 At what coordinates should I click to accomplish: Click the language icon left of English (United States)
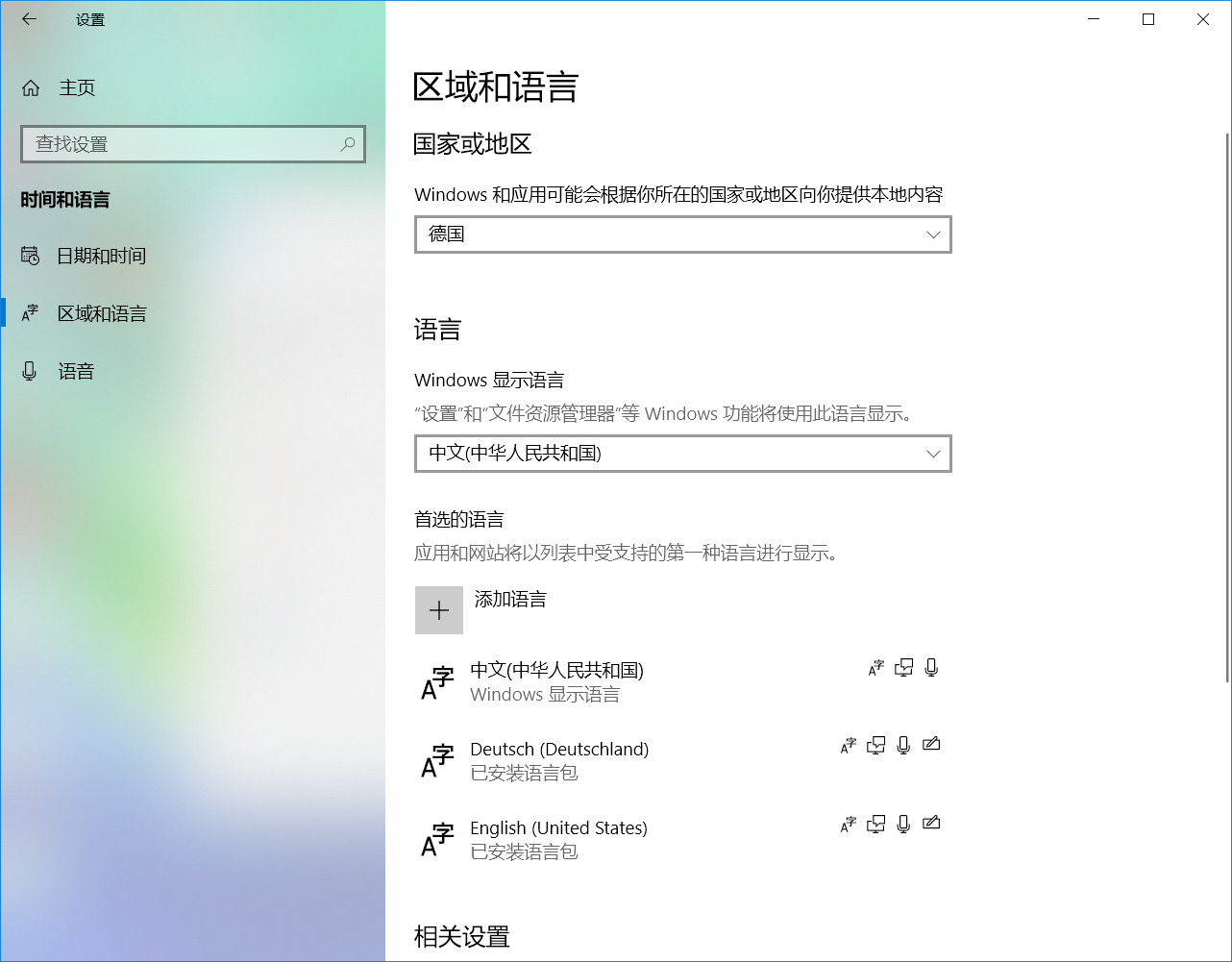[x=437, y=840]
